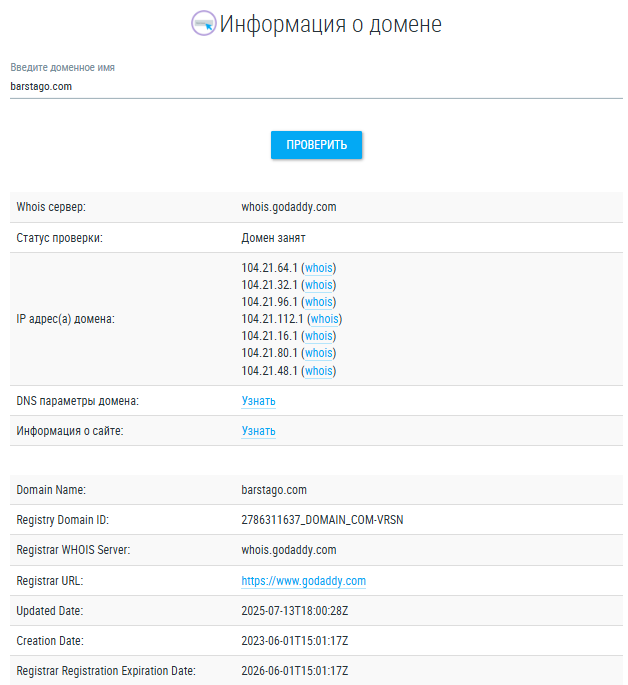The image size is (628, 685).
Task: Open whois link for IP 104.21.96.1
Action: (319, 302)
